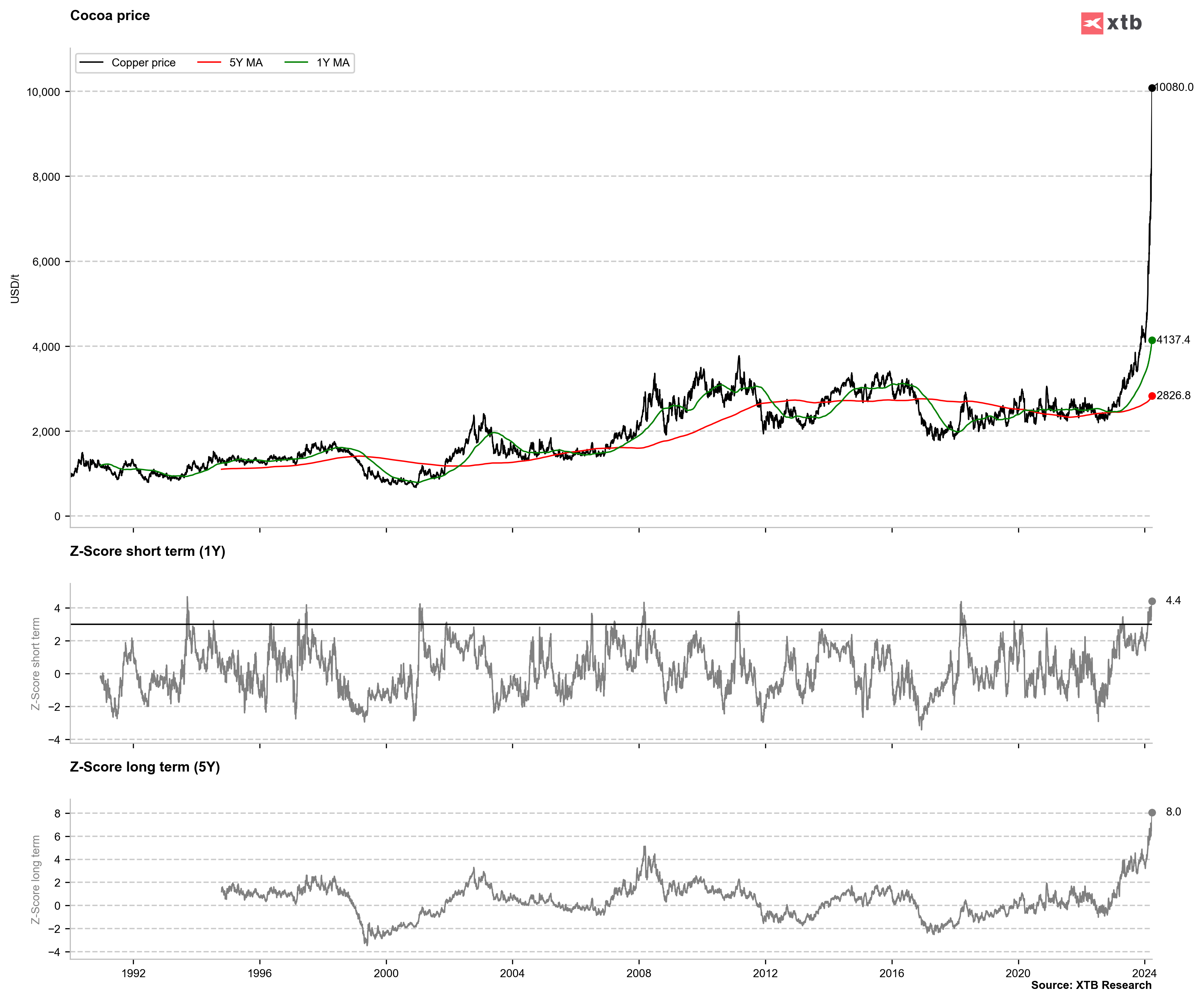The image size is (1204, 1001).
Task: Click the 10,000 y-axis tick label
Action: [43, 92]
